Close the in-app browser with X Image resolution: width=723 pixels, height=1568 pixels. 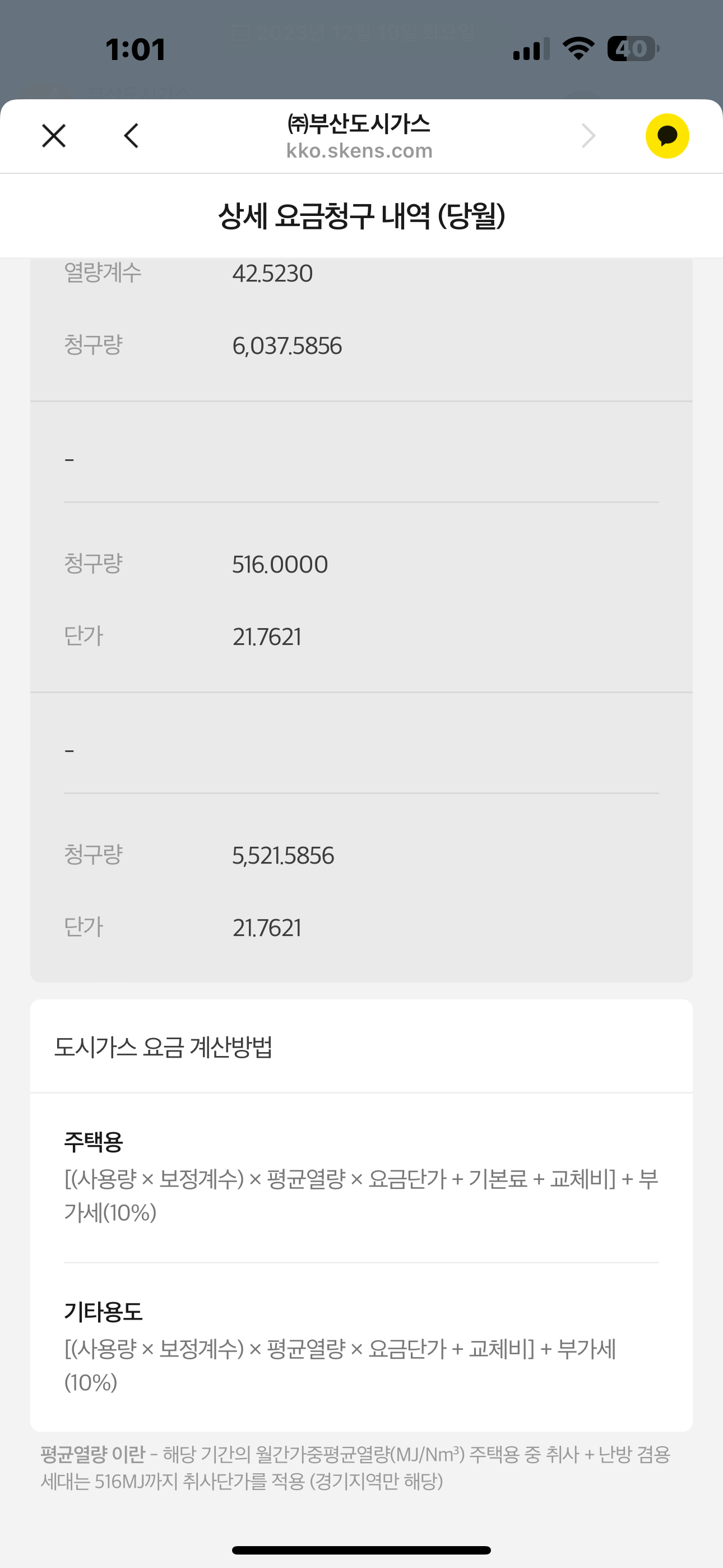pos(54,136)
